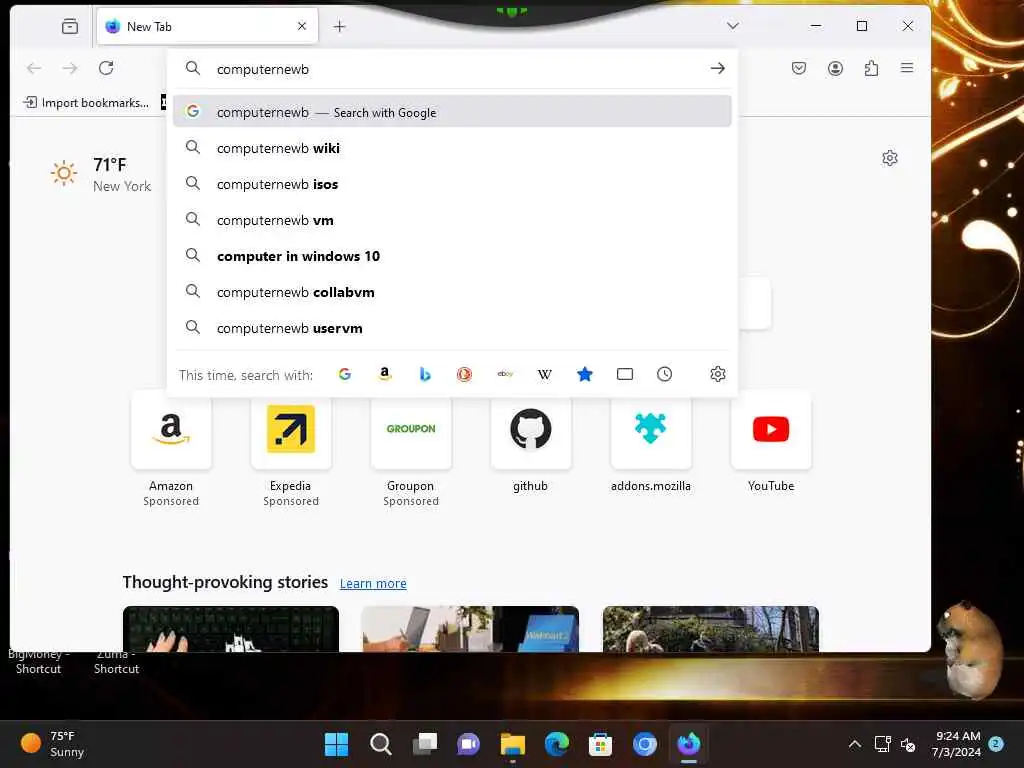This screenshot has height=768, width=1024.
Task: Show hidden system tray icons chevron
Action: 854,744
